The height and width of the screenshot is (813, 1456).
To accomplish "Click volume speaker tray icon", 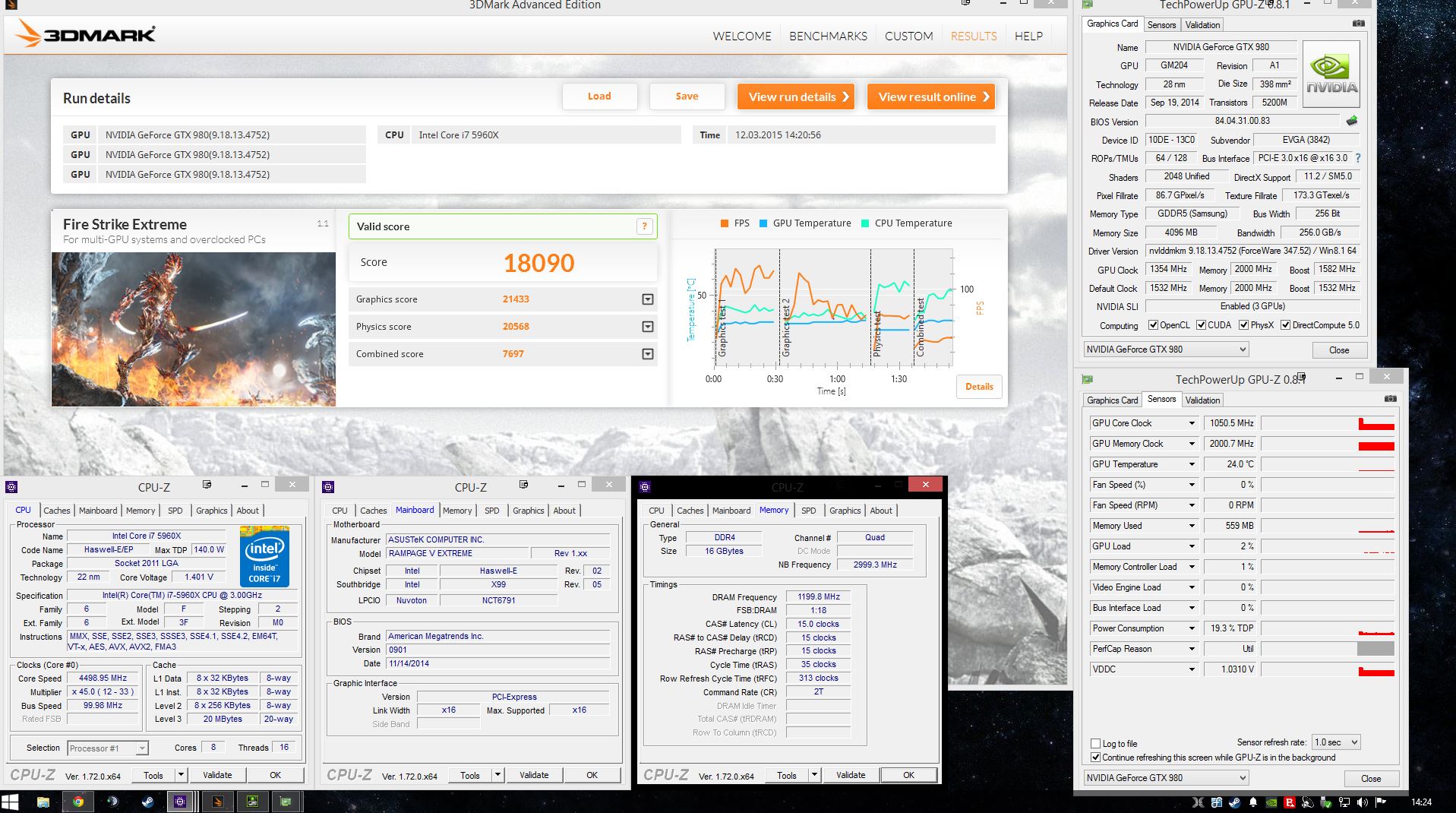I will (1363, 802).
